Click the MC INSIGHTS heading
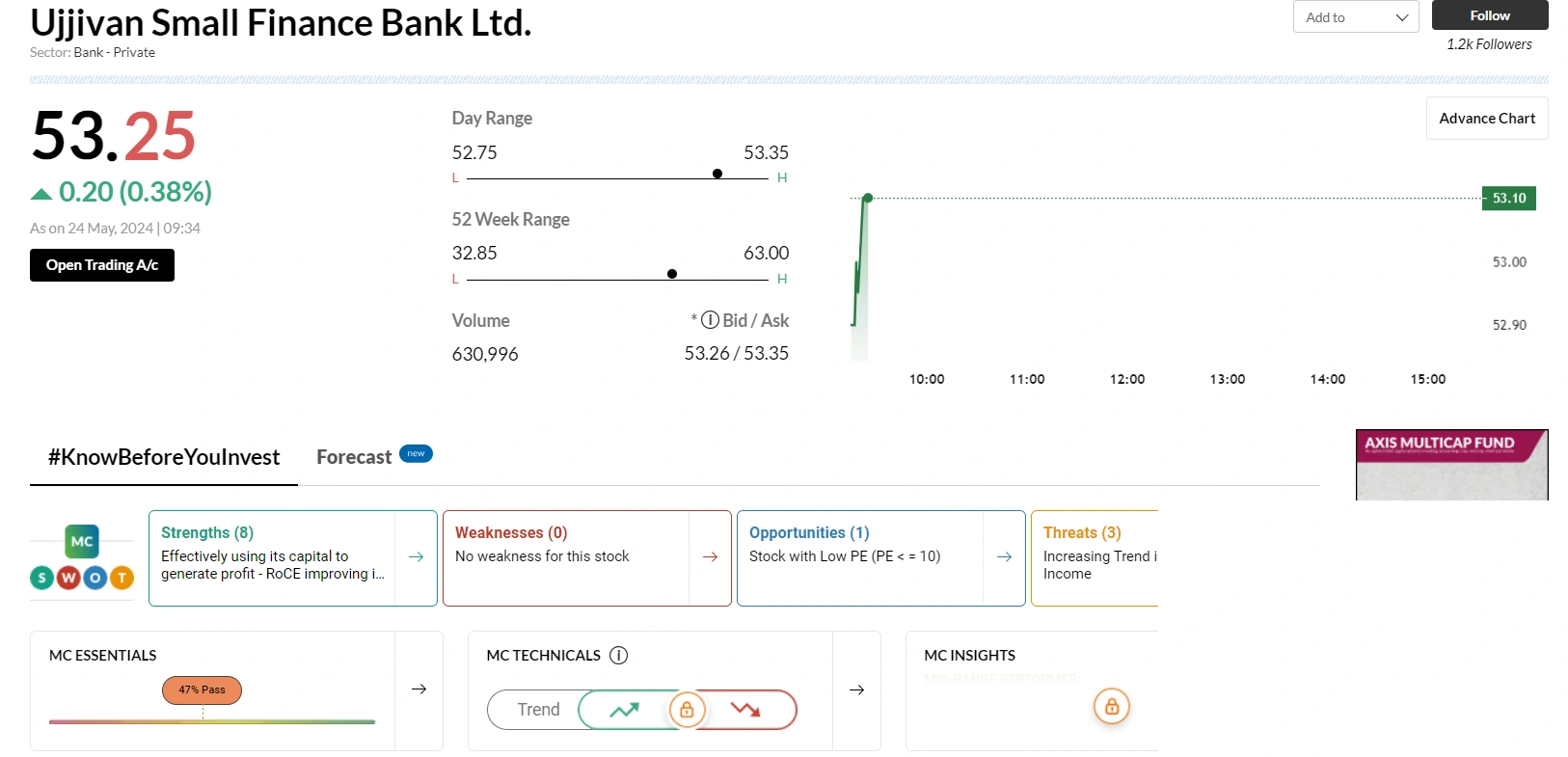This screenshot has height=757, width=1568. (x=970, y=656)
